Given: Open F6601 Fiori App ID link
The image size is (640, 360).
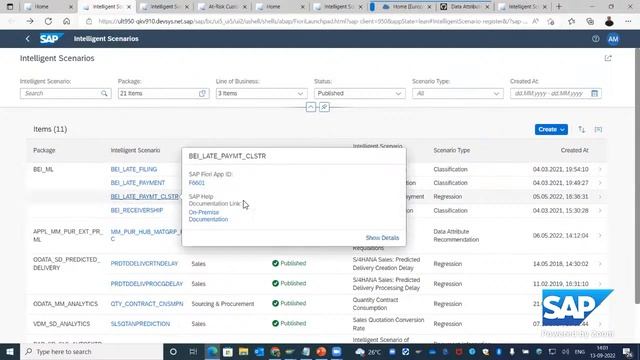Looking at the screenshot, I should pos(197,183).
